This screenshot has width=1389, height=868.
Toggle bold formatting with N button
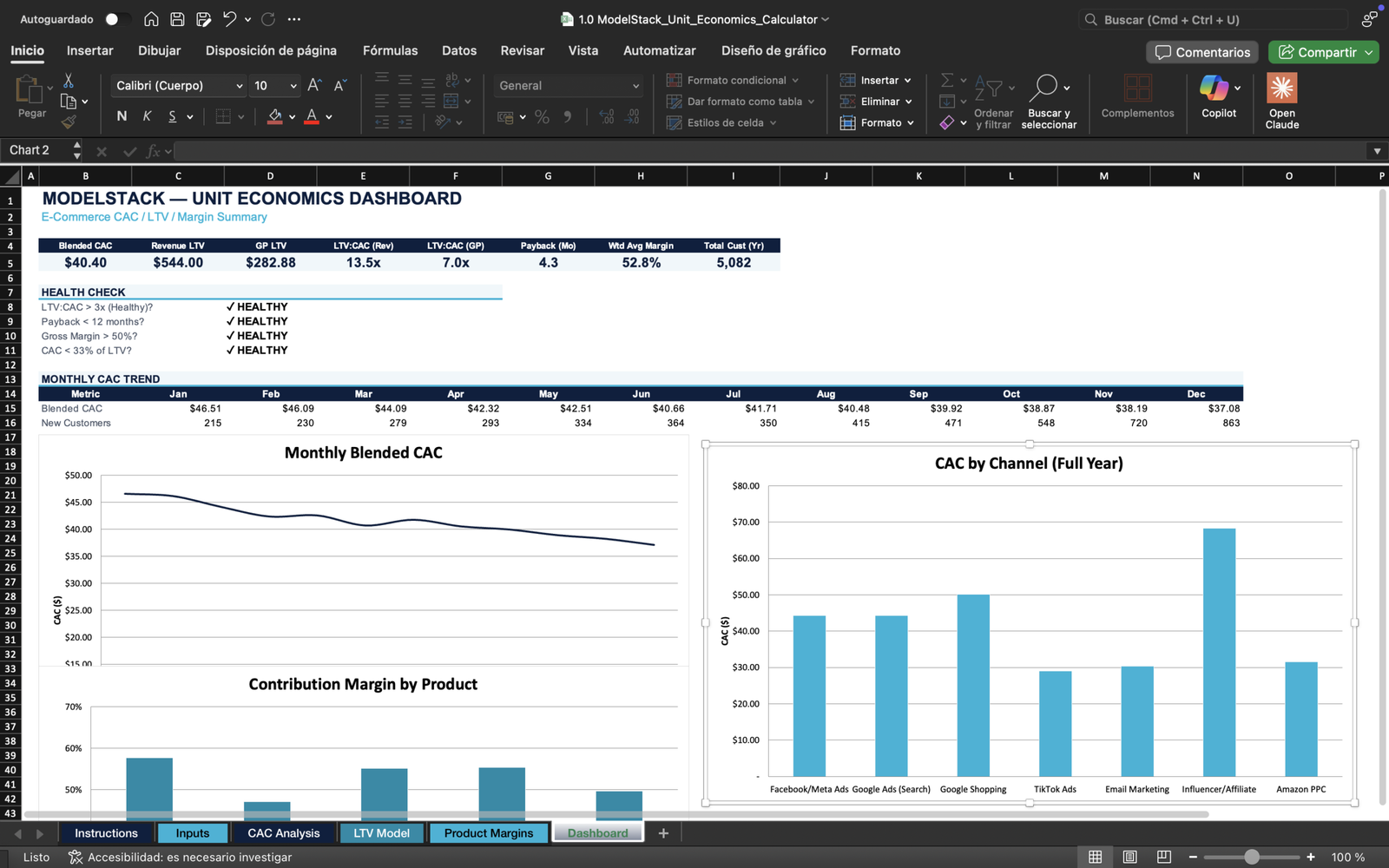pyautogui.click(x=122, y=116)
